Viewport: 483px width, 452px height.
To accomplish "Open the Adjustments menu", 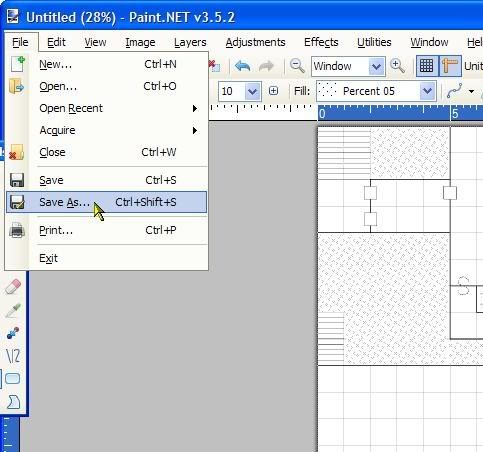I will (x=255, y=42).
